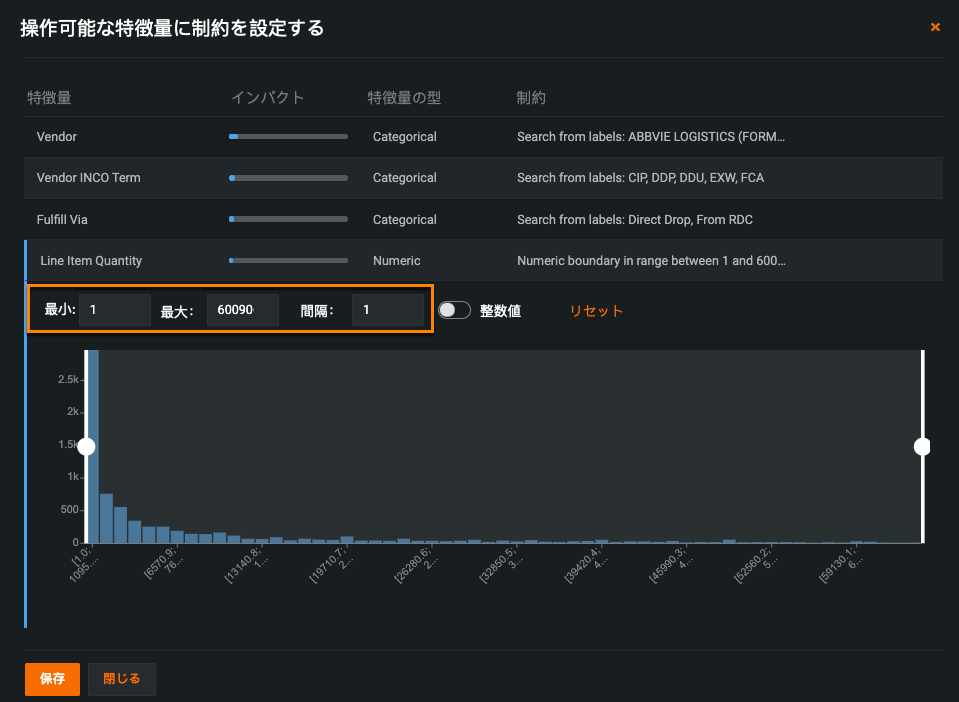Expand the Vendor feature row

click(57, 136)
